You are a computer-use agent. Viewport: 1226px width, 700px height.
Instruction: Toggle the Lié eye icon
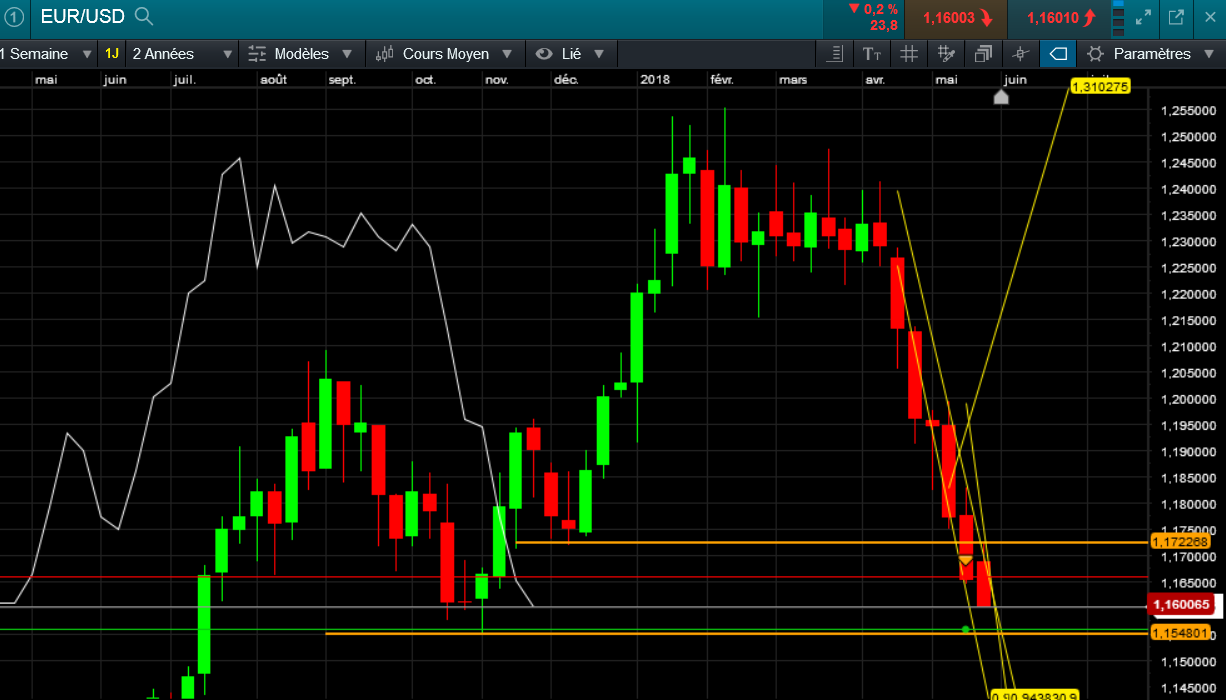pyautogui.click(x=545, y=54)
